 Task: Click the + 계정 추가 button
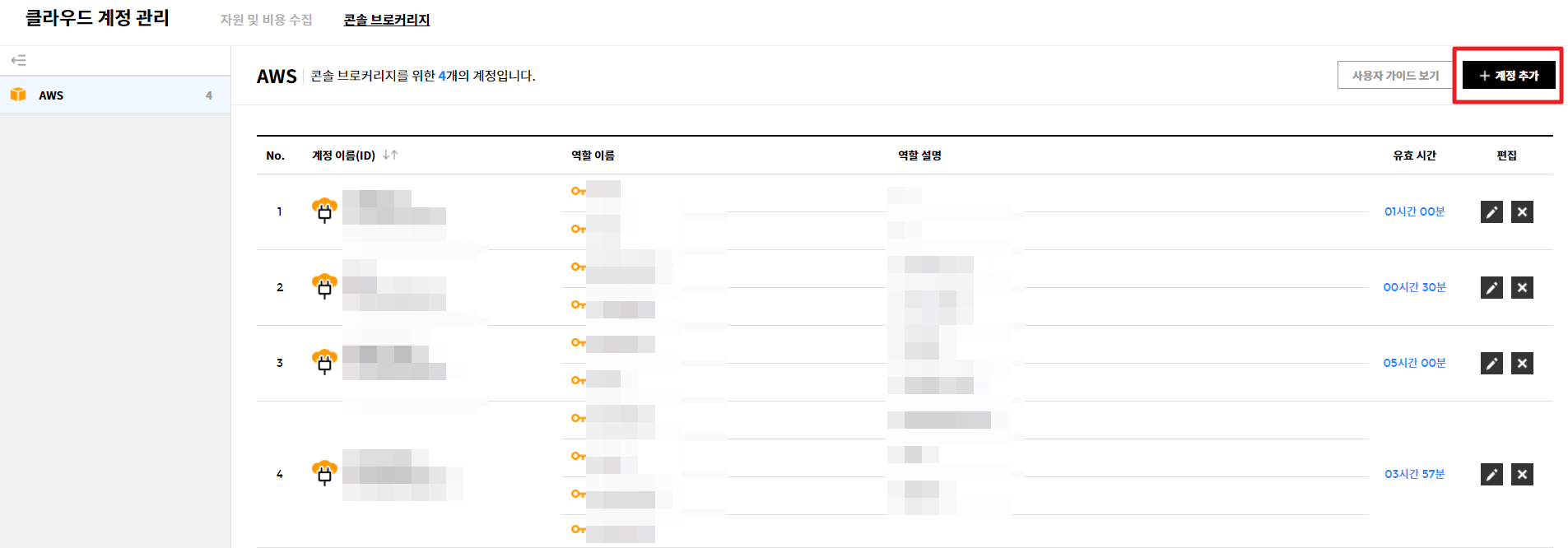1508,76
